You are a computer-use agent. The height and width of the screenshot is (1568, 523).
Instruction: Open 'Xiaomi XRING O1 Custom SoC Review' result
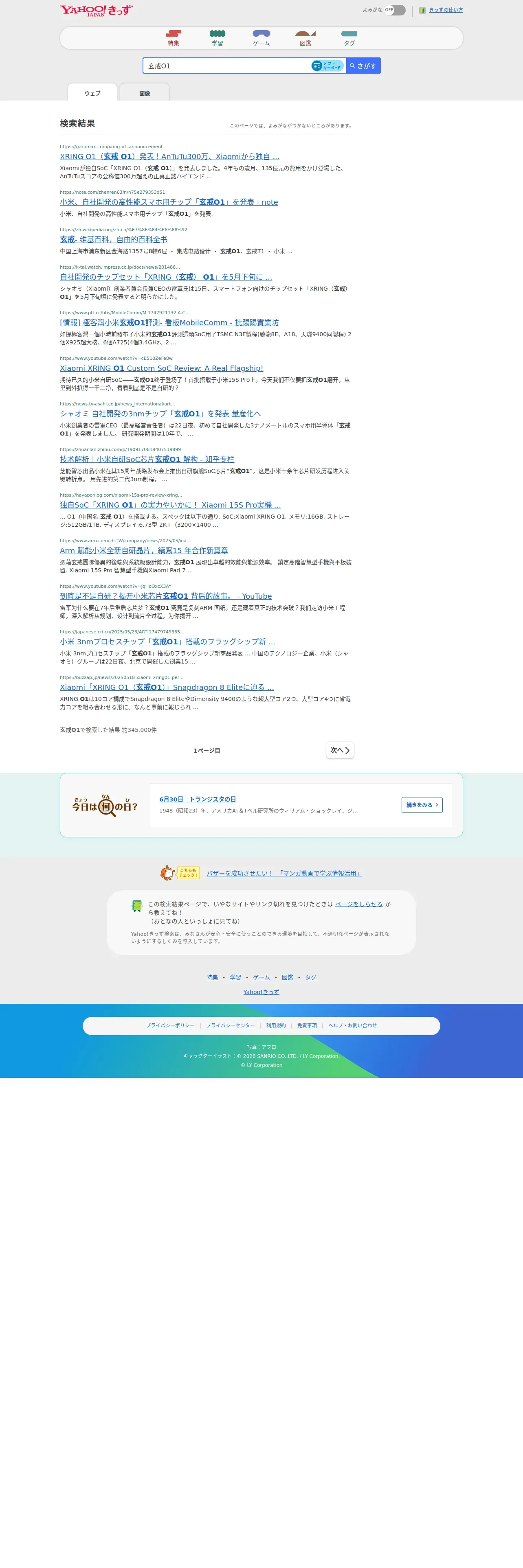tap(161, 368)
